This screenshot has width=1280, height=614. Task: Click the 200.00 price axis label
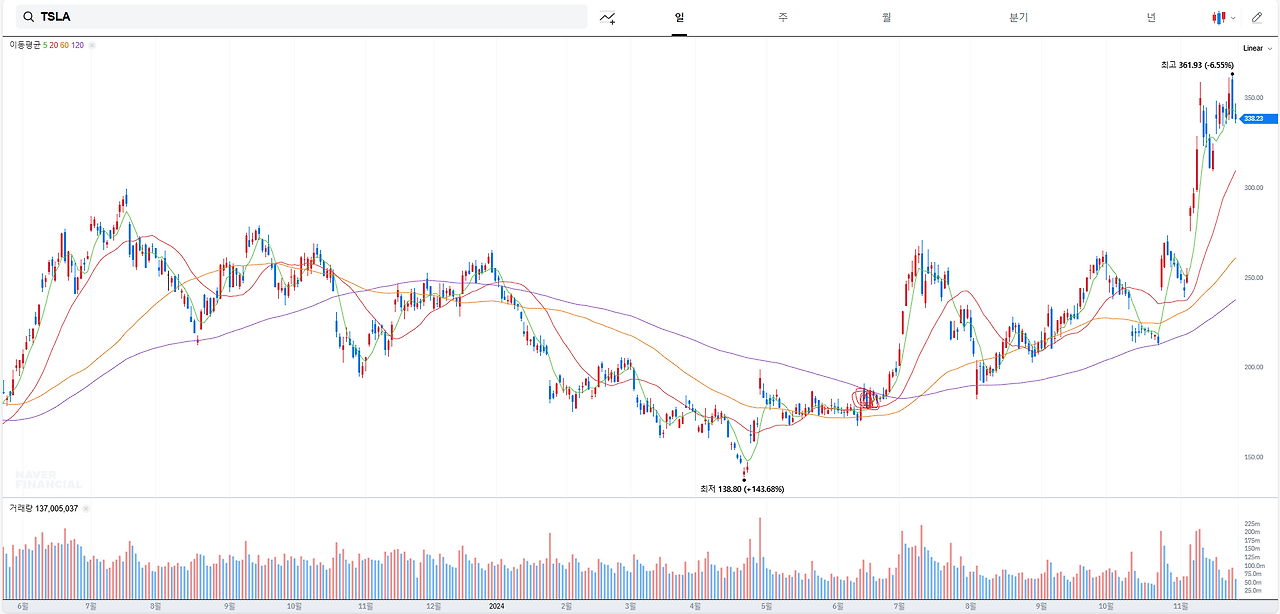(1253, 367)
